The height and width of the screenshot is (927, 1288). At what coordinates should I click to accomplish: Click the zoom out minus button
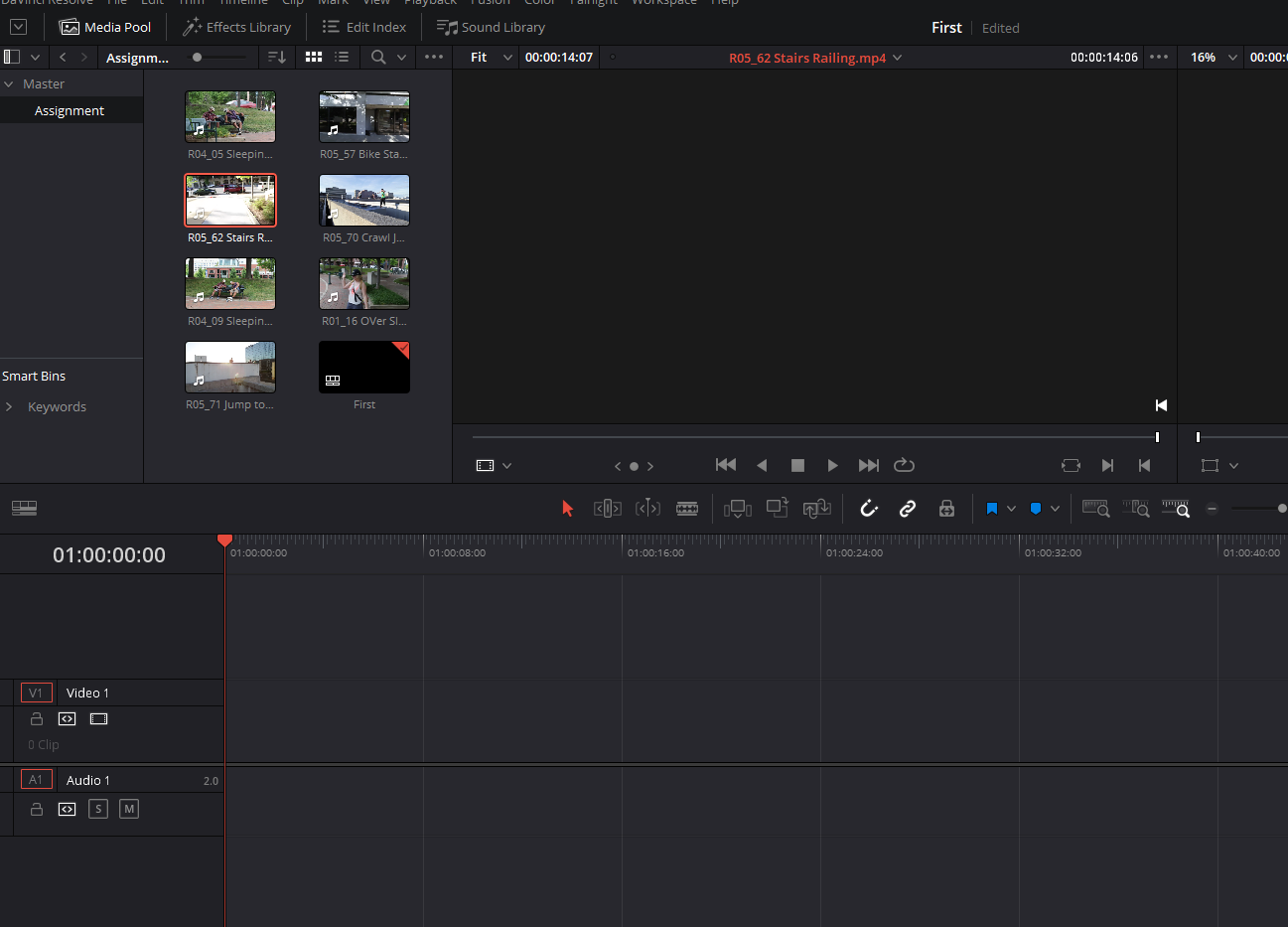point(1212,509)
